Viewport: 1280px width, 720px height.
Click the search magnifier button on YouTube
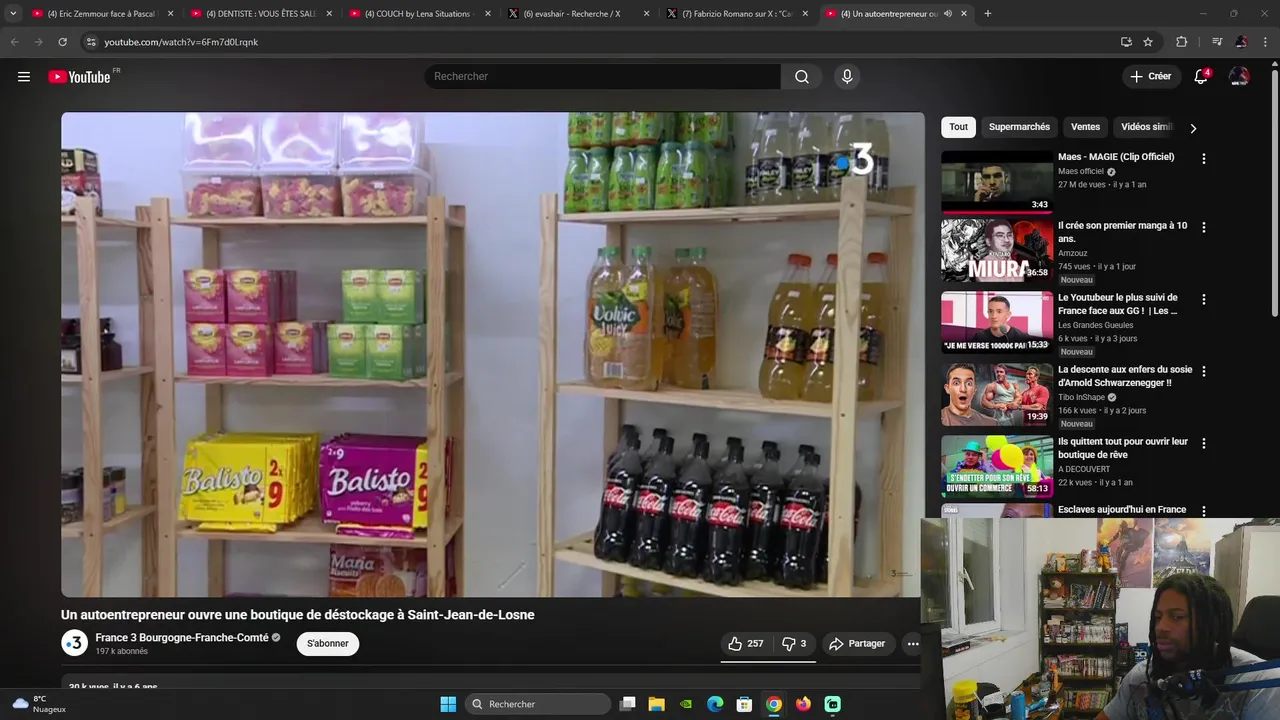pos(802,77)
